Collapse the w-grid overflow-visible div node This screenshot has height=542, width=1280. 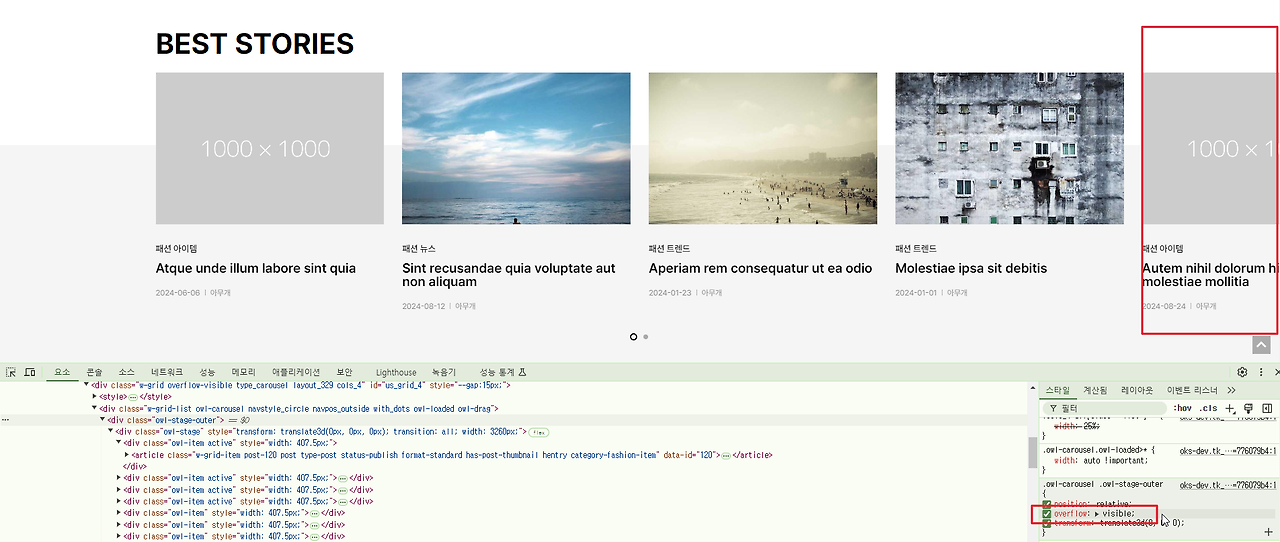click(x=87, y=385)
